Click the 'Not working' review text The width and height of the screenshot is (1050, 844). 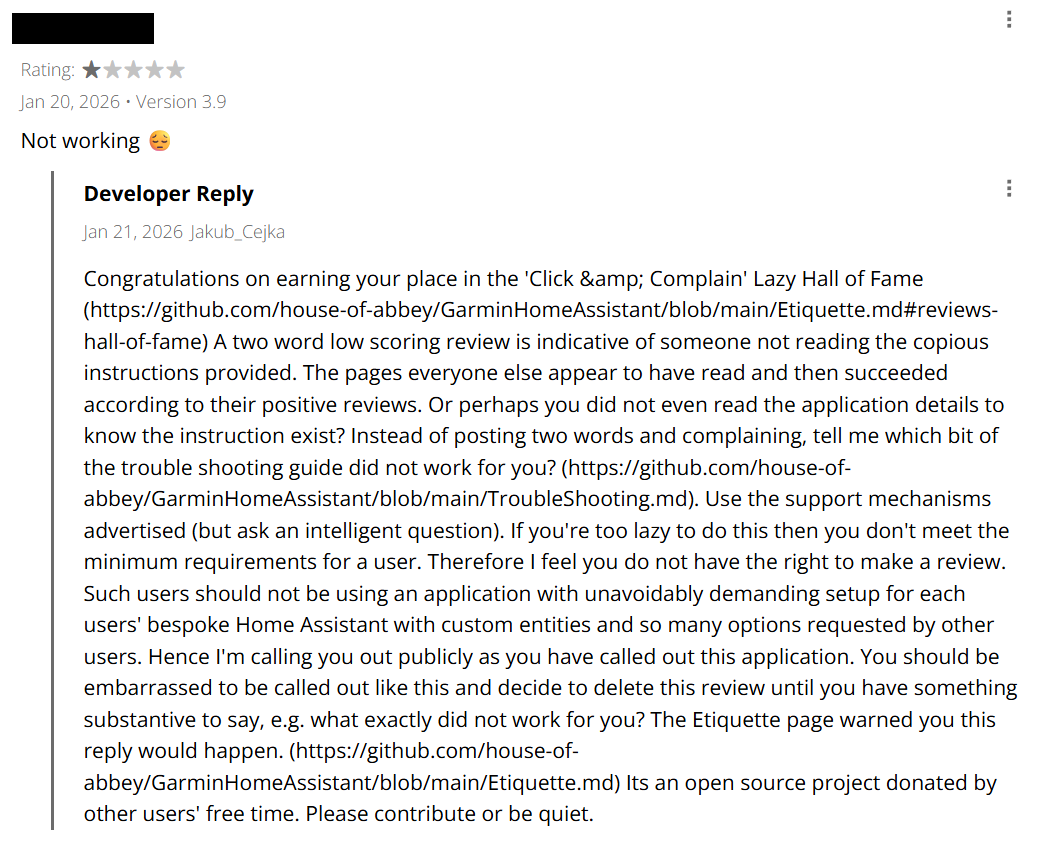click(80, 141)
